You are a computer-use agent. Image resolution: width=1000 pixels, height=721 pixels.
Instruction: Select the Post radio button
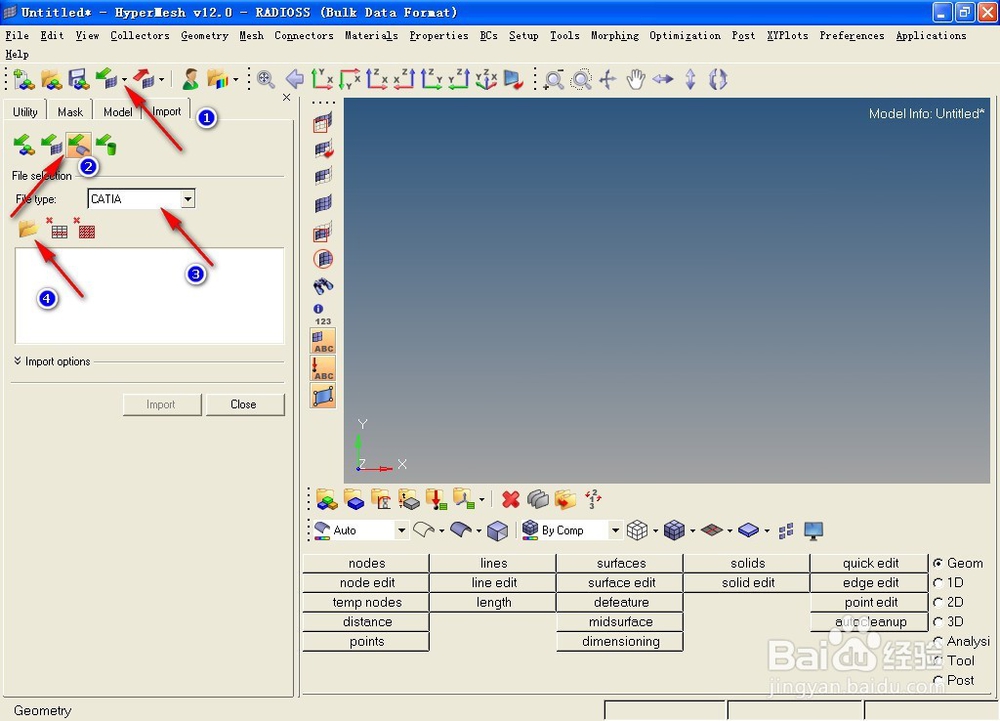[938, 680]
